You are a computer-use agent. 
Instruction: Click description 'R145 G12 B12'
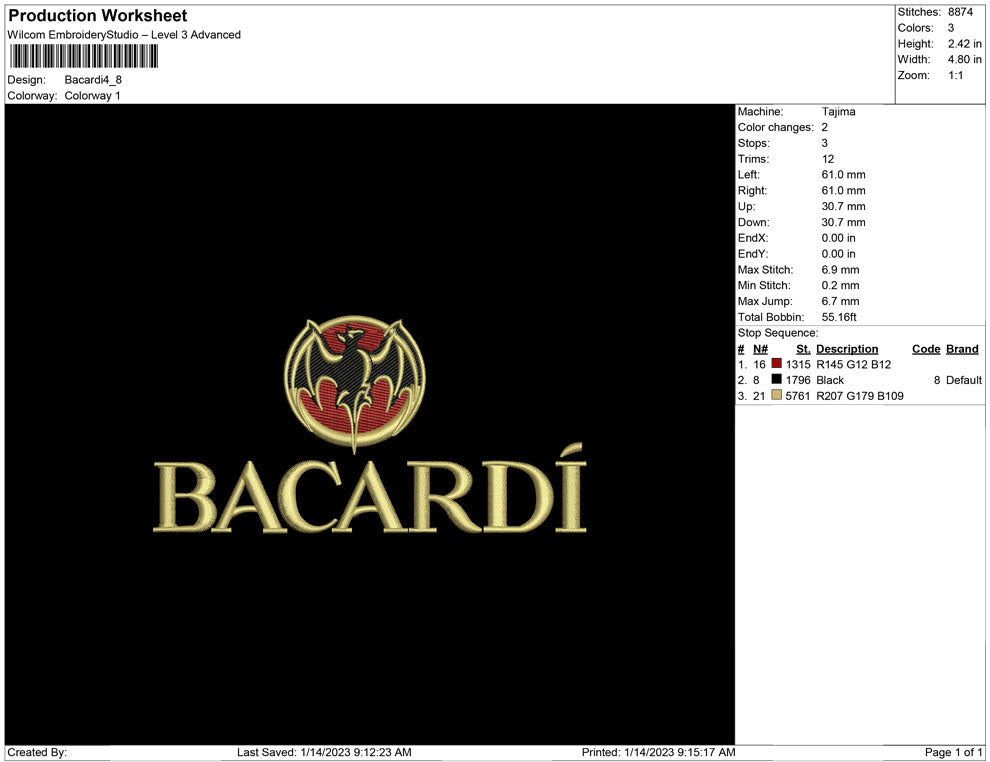click(x=854, y=364)
